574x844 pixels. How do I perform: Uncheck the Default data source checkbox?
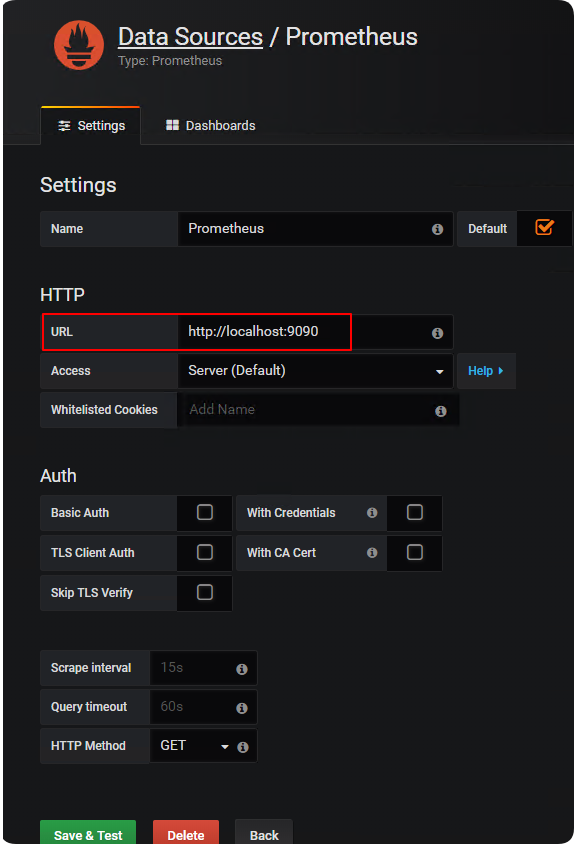click(544, 227)
